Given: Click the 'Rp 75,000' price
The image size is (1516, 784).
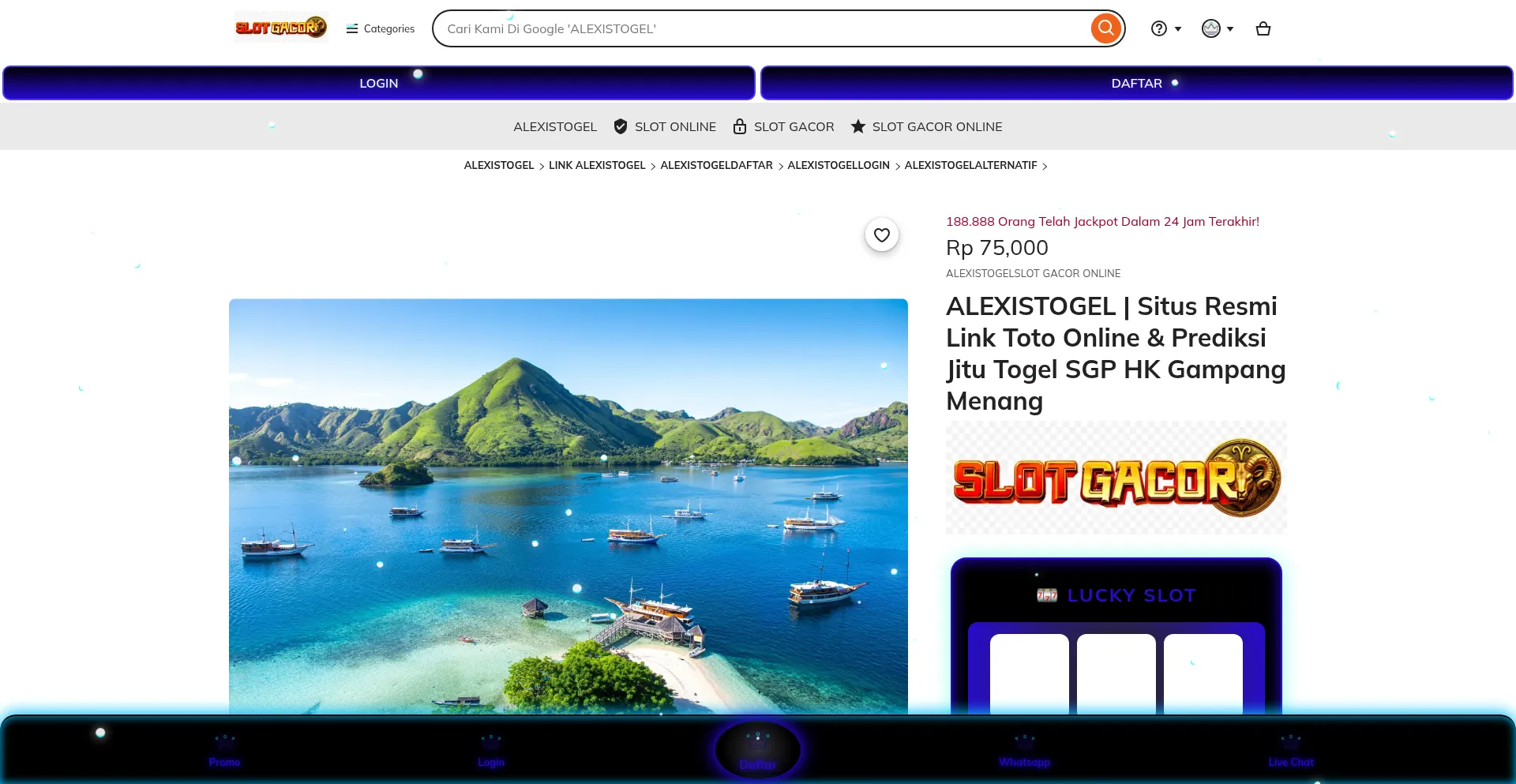Looking at the screenshot, I should click(x=997, y=248).
